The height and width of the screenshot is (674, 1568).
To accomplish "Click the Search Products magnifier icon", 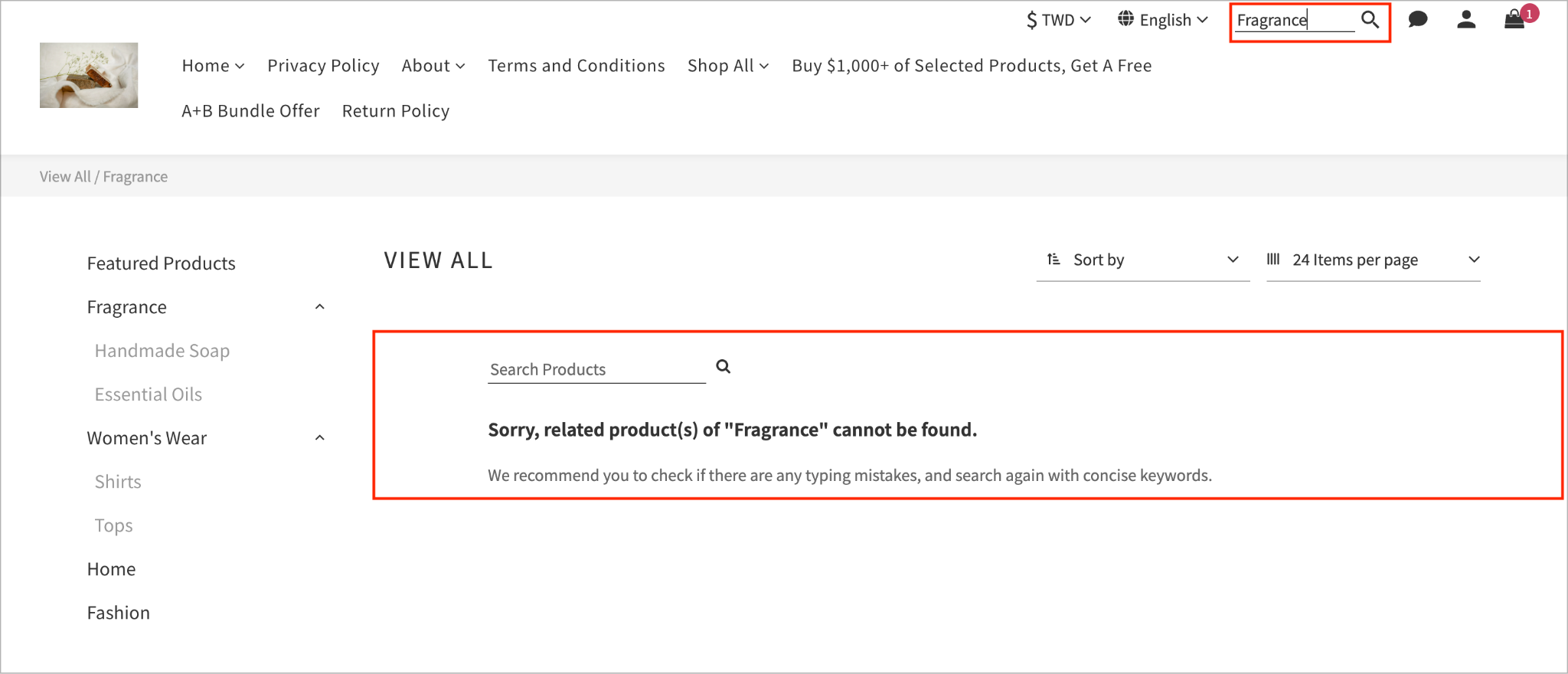I will point(723,367).
